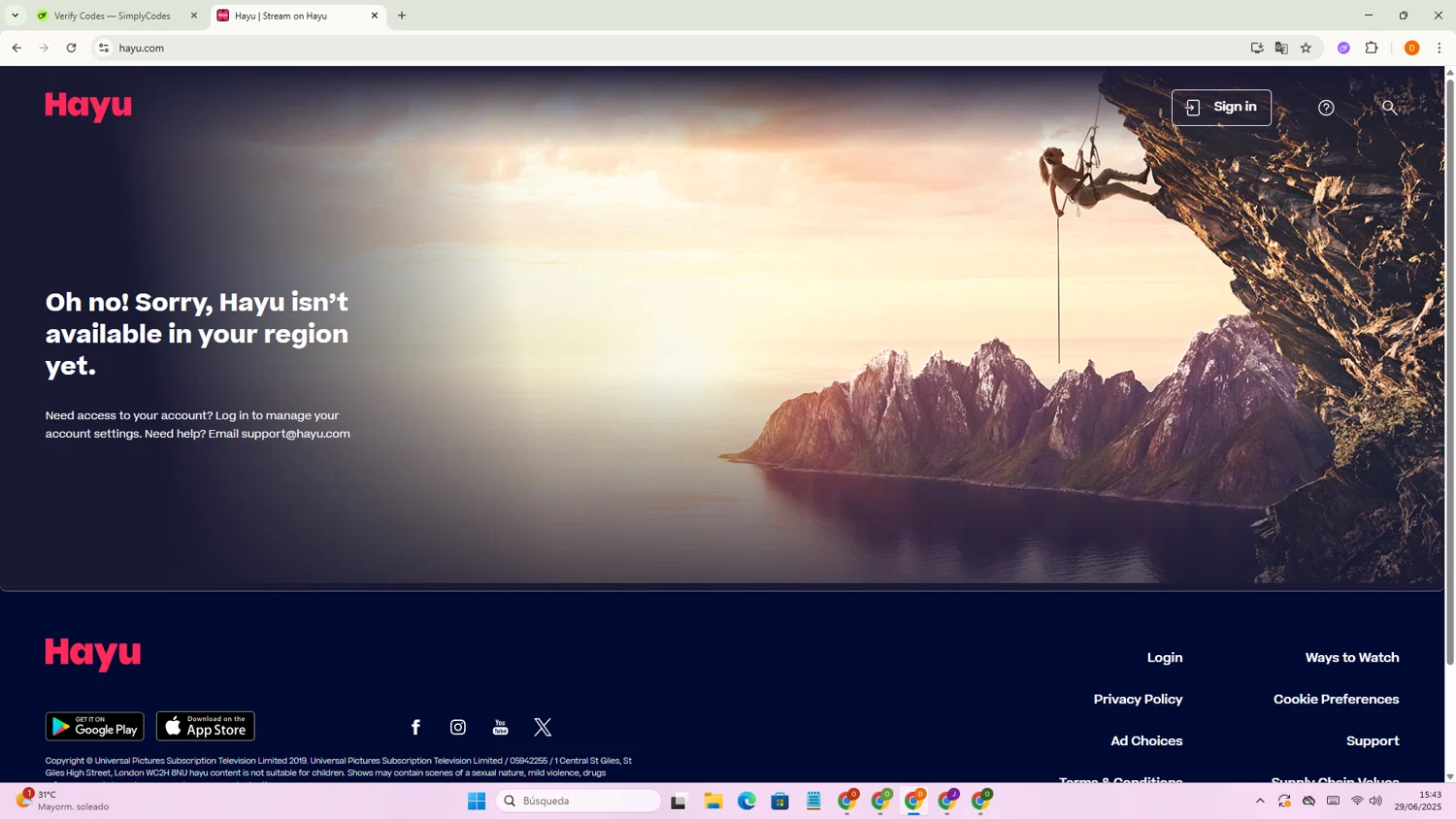Go forward to the next page

coord(44,48)
